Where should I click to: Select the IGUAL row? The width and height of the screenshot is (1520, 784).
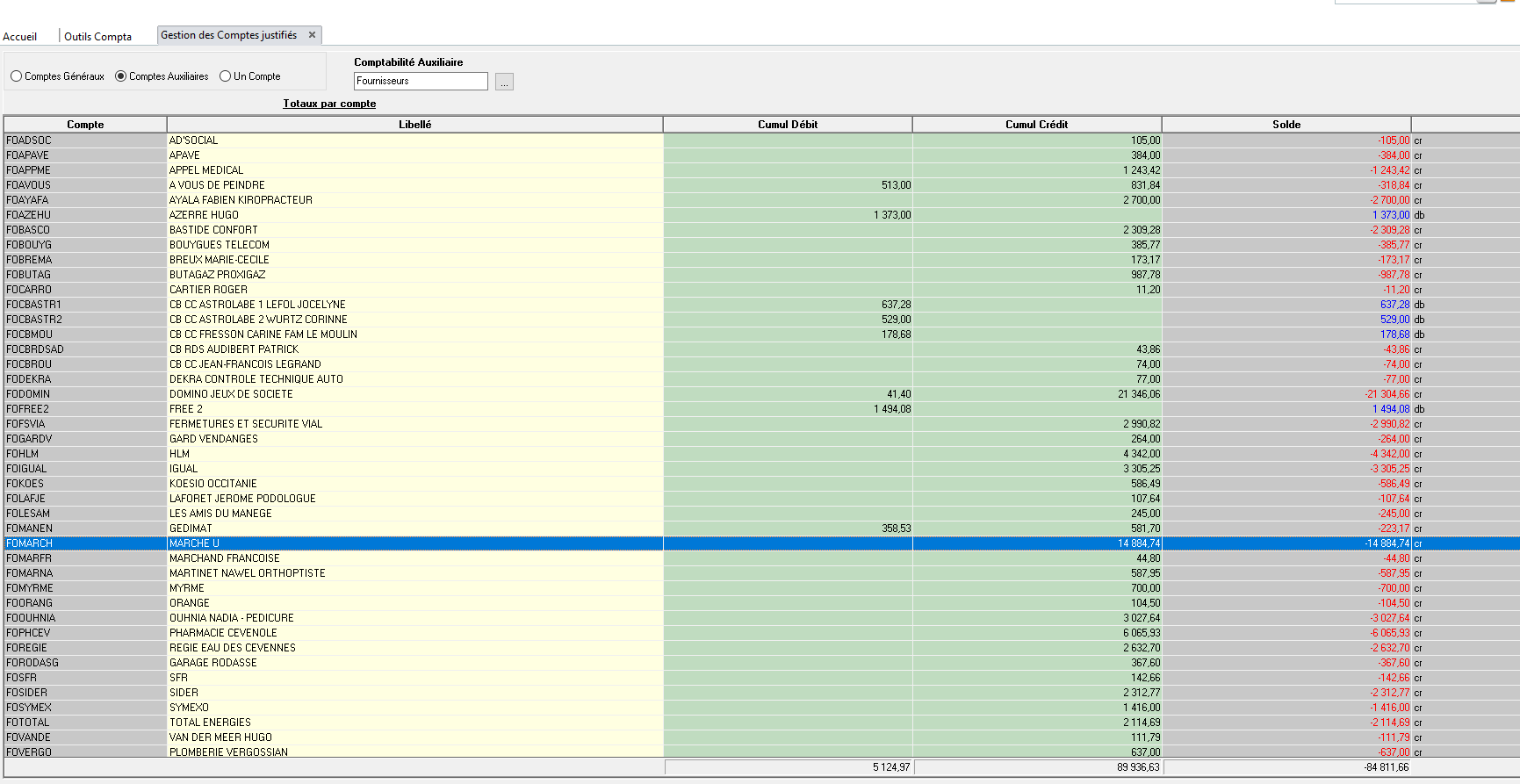pos(761,469)
